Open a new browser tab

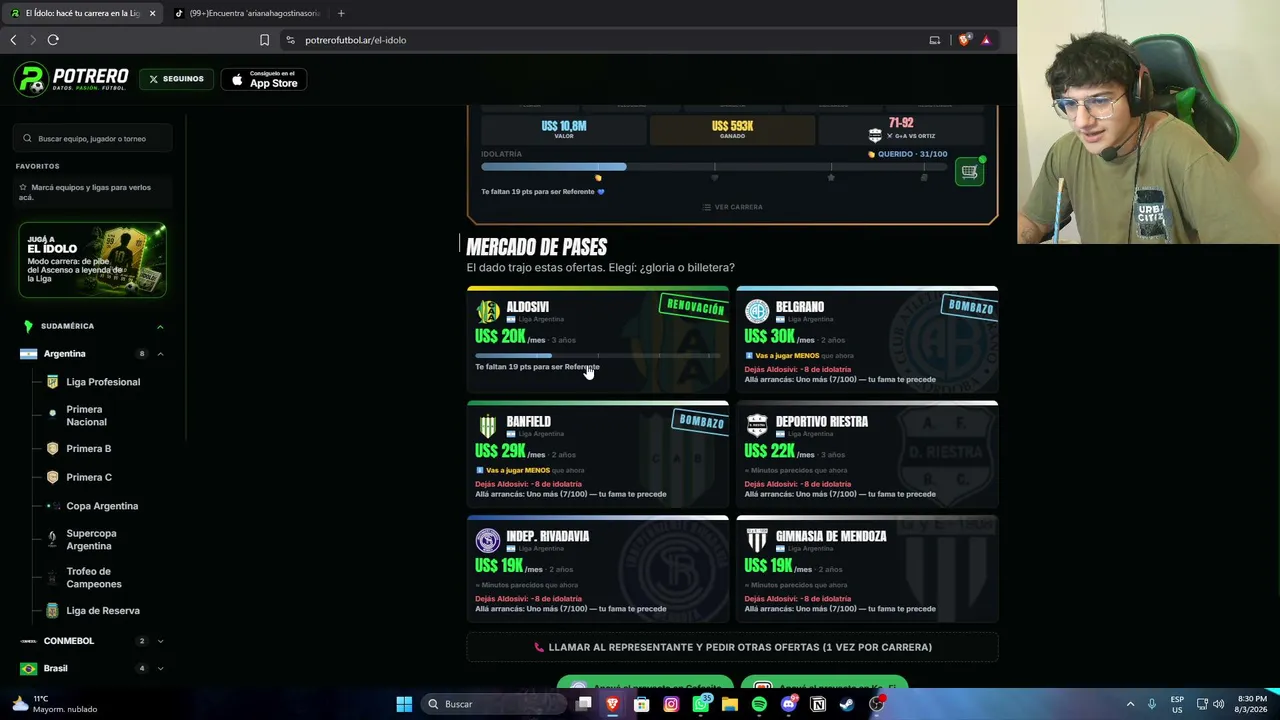(341, 13)
